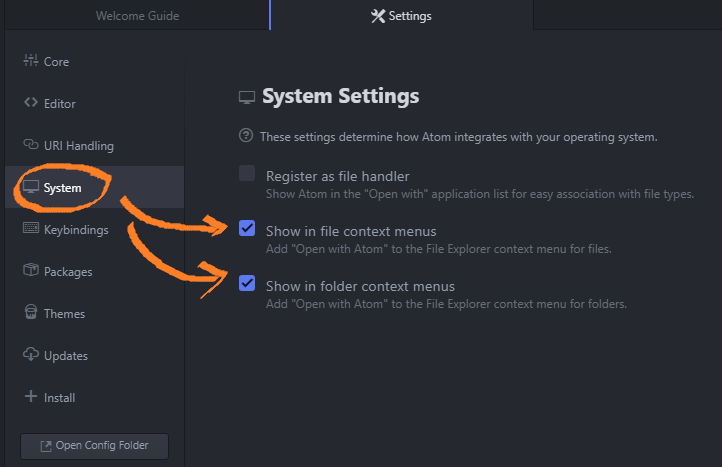This screenshot has height=467, width=722.
Task: Select the System settings section
Action: coord(94,187)
